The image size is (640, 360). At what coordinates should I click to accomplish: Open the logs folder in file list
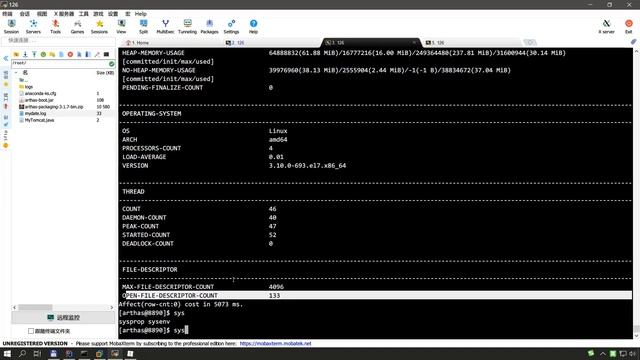(29, 87)
